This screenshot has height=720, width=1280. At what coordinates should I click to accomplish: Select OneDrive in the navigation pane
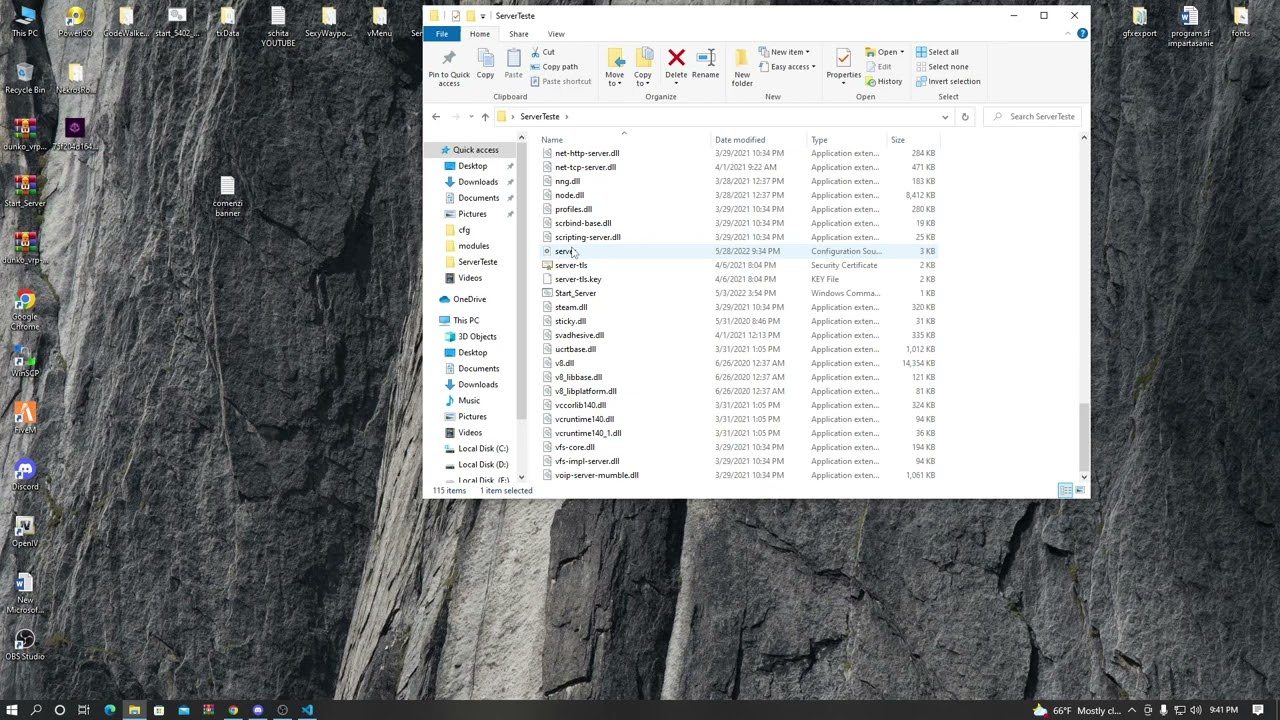(469, 299)
